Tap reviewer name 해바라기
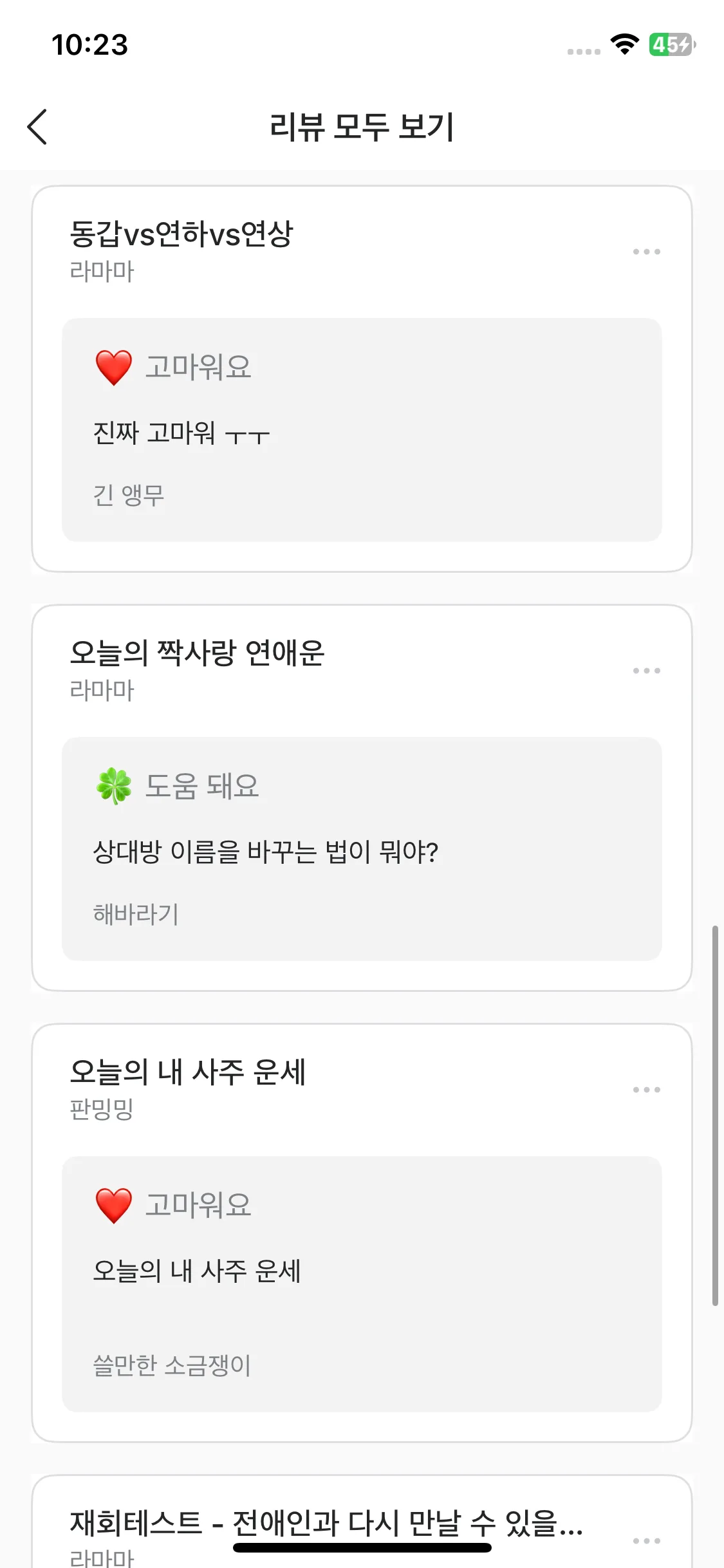Viewport: 724px width, 1568px height. coord(136,914)
